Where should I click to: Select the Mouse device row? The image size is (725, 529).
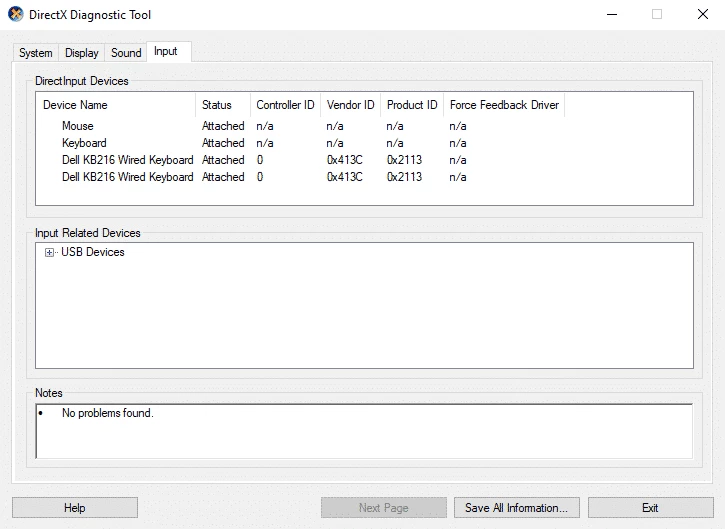click(x=78, y=126)
